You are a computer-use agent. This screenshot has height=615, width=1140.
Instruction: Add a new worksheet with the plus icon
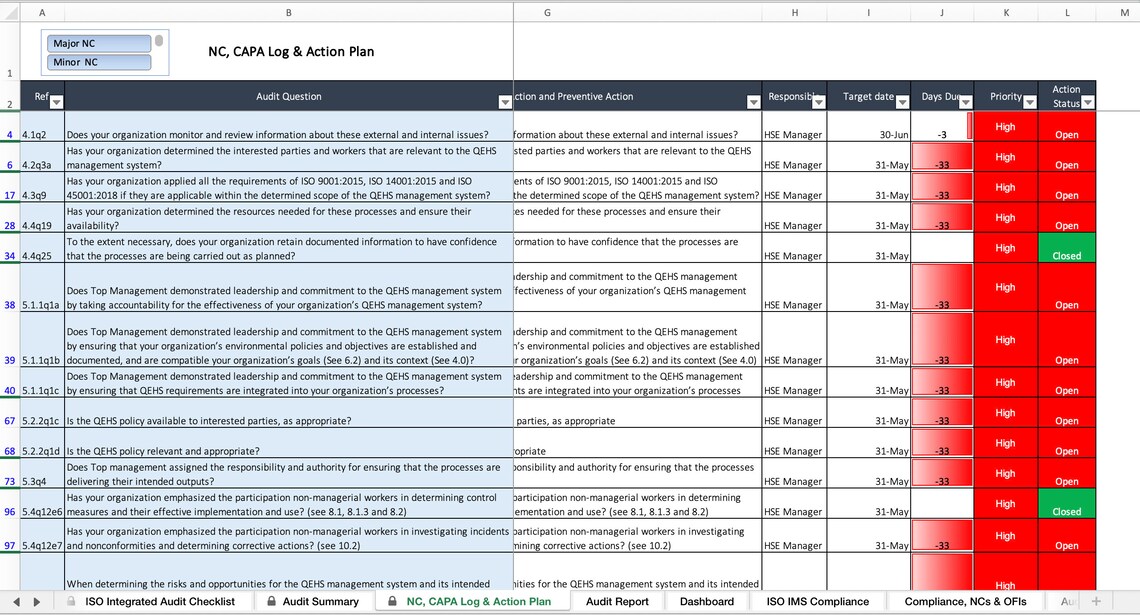pyautogui.click(x=1097, y=602)
